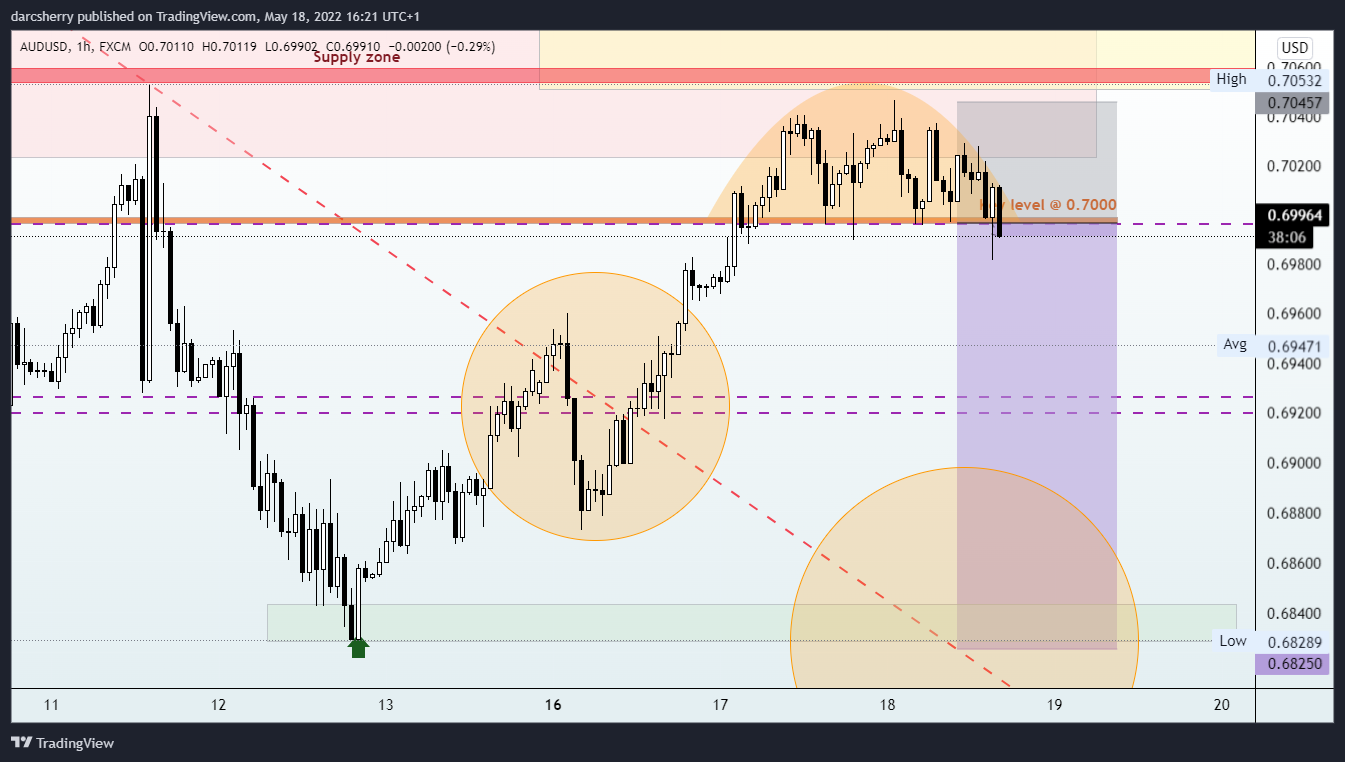The image size is (1345, 762).
Task: Click the low value L0.69902
Action: tap(290, 46)
